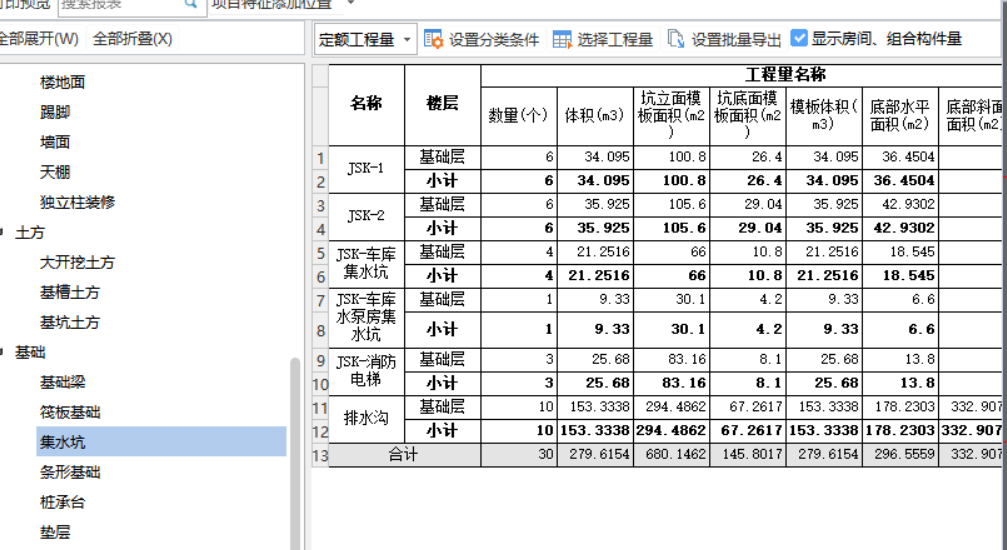Click the tree panel vertical scrollbar
Viewport: 1007px width, 550px height.
coord(295,453)
